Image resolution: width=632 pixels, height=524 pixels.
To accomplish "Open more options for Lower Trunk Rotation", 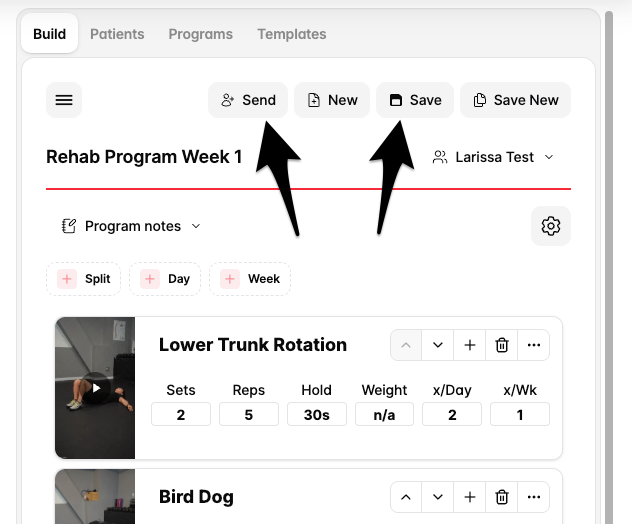I will click(534, 345).
